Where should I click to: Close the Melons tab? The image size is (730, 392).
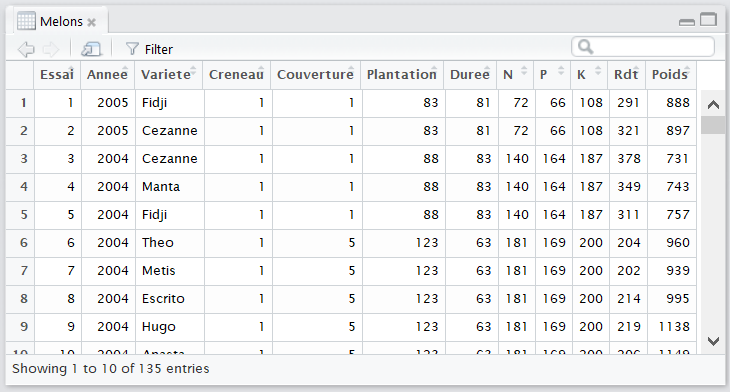tap(92, 22)
